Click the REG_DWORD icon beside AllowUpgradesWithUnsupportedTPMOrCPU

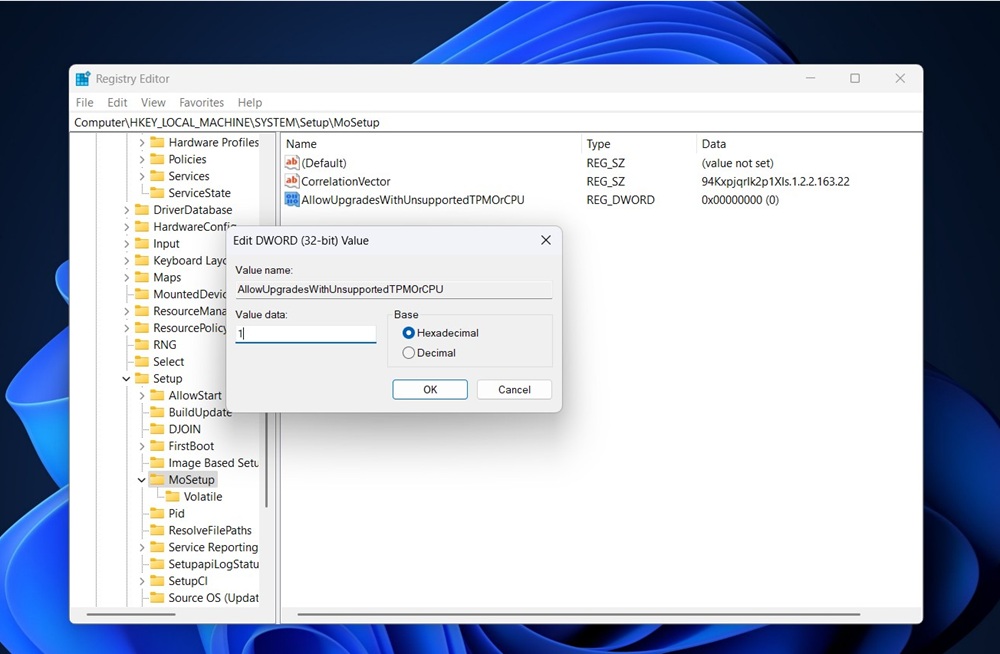pos(292,199)
